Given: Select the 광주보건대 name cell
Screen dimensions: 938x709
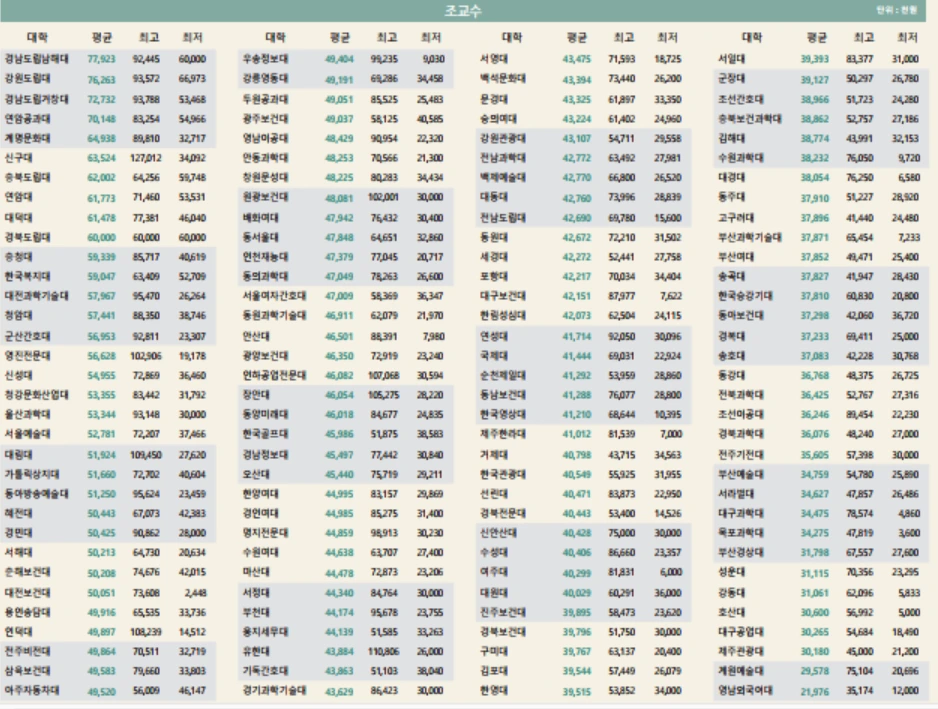Looking at the screenshot, I should [266, 119].
